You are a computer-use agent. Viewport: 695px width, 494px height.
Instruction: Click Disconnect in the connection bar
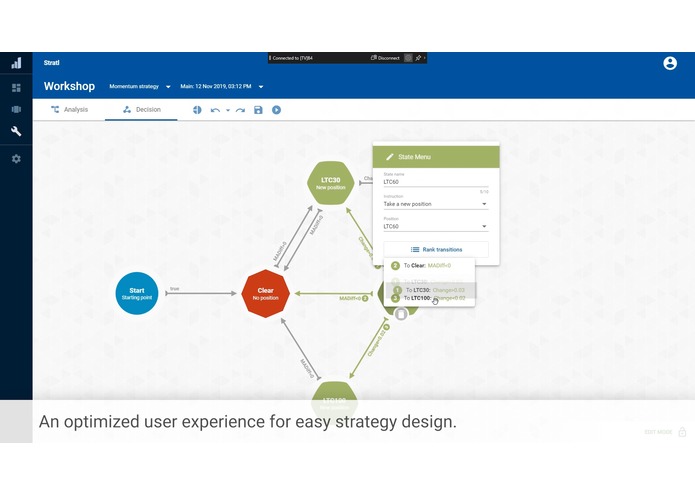coord(385,58)
